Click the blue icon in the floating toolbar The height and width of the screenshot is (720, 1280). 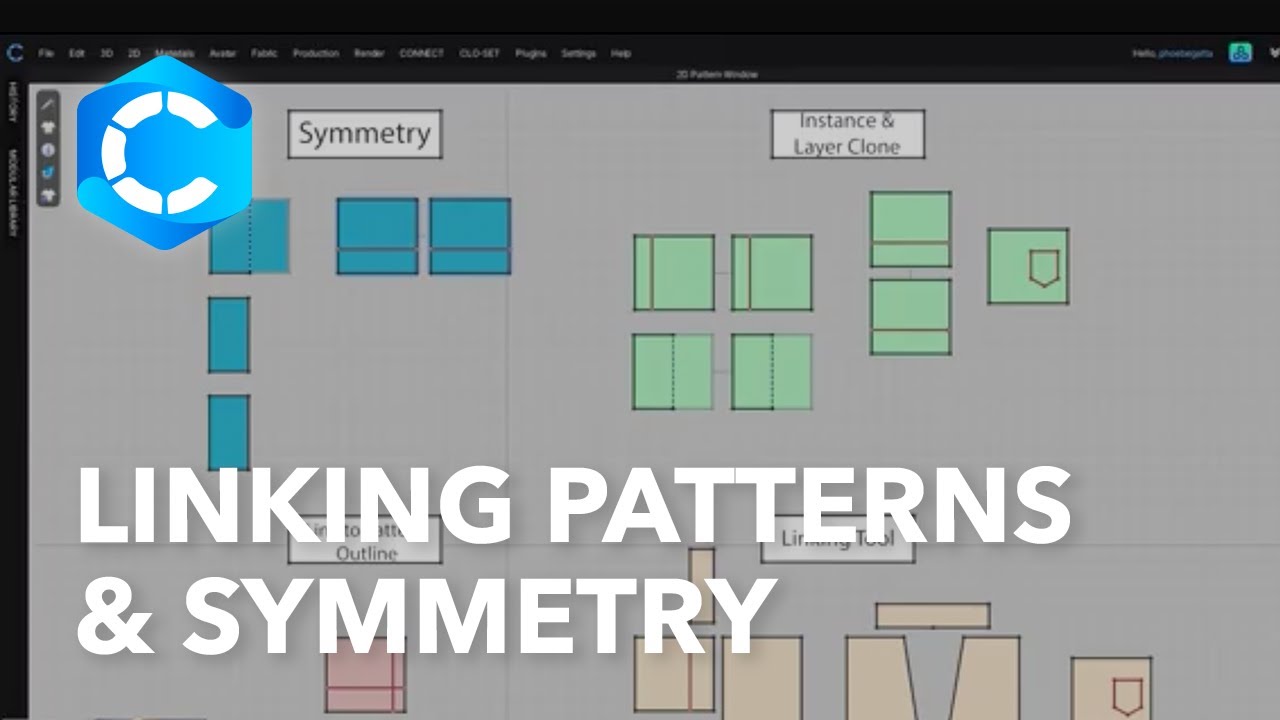[48, 173]
